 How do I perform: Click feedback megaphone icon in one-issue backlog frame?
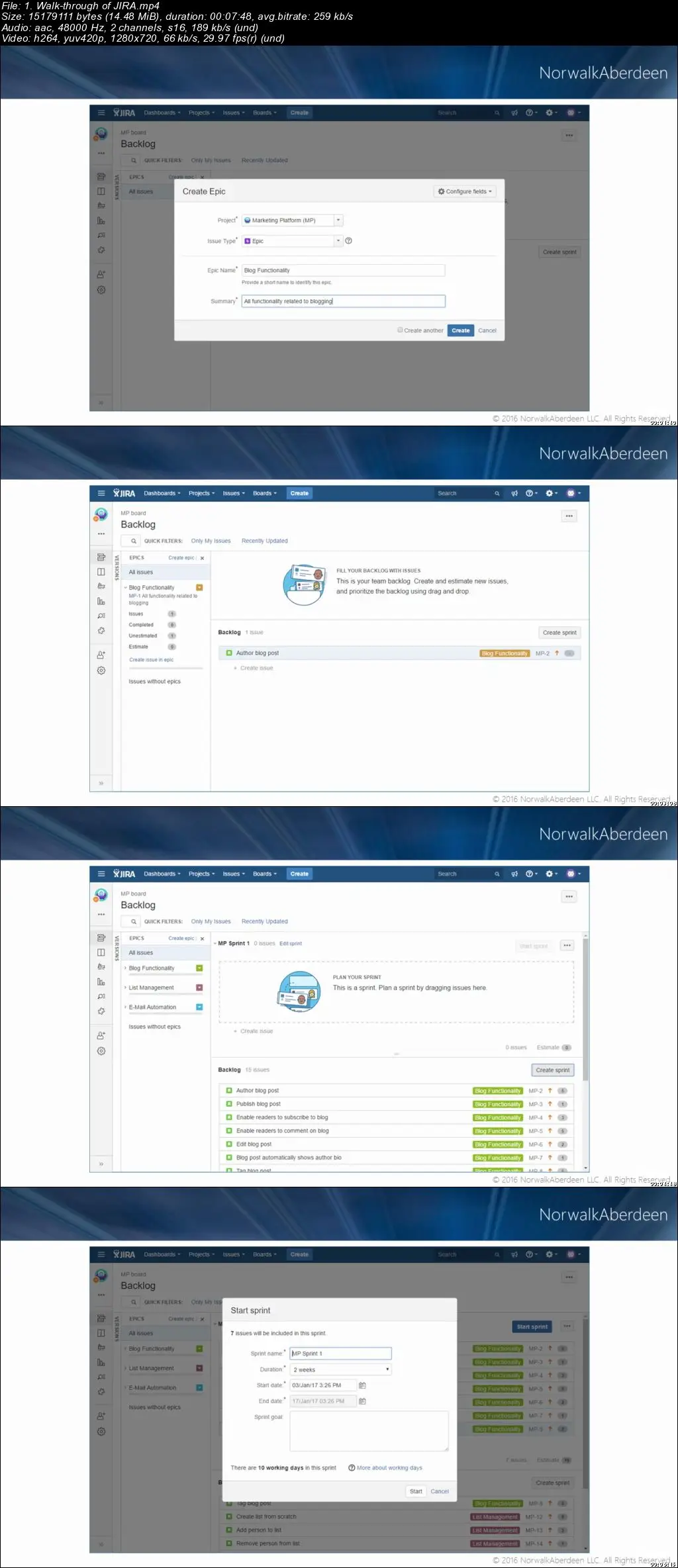coord(514,493)
